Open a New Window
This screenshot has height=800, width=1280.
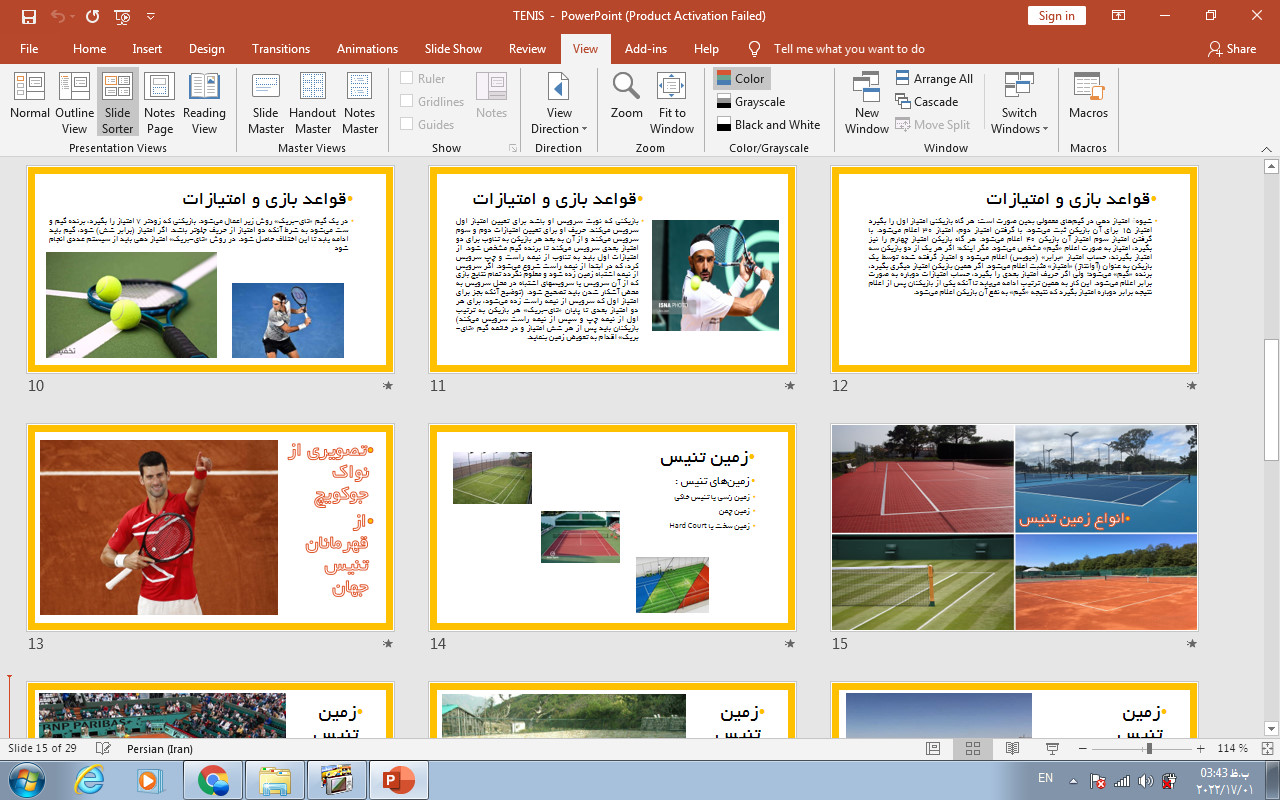click(x=866, y=100)
